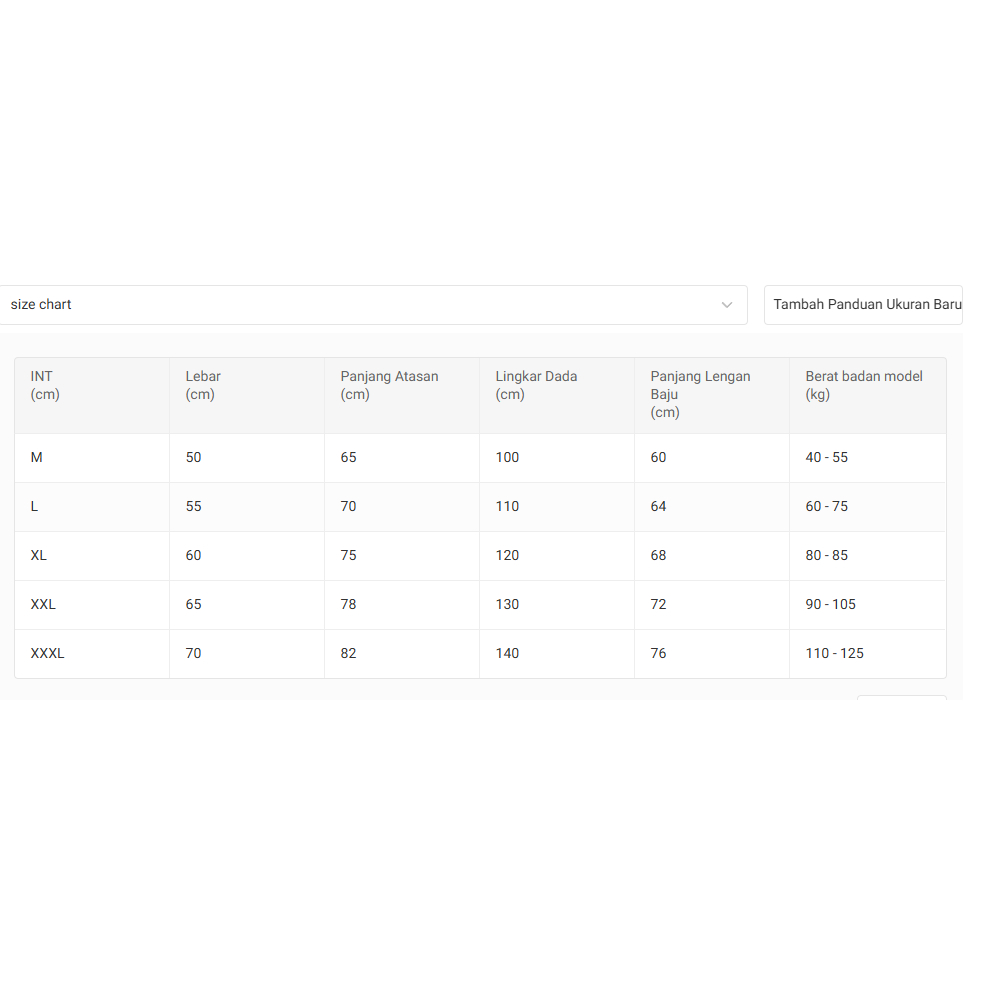Click the Panjang Lengan value 64 cell

[658, 507]
